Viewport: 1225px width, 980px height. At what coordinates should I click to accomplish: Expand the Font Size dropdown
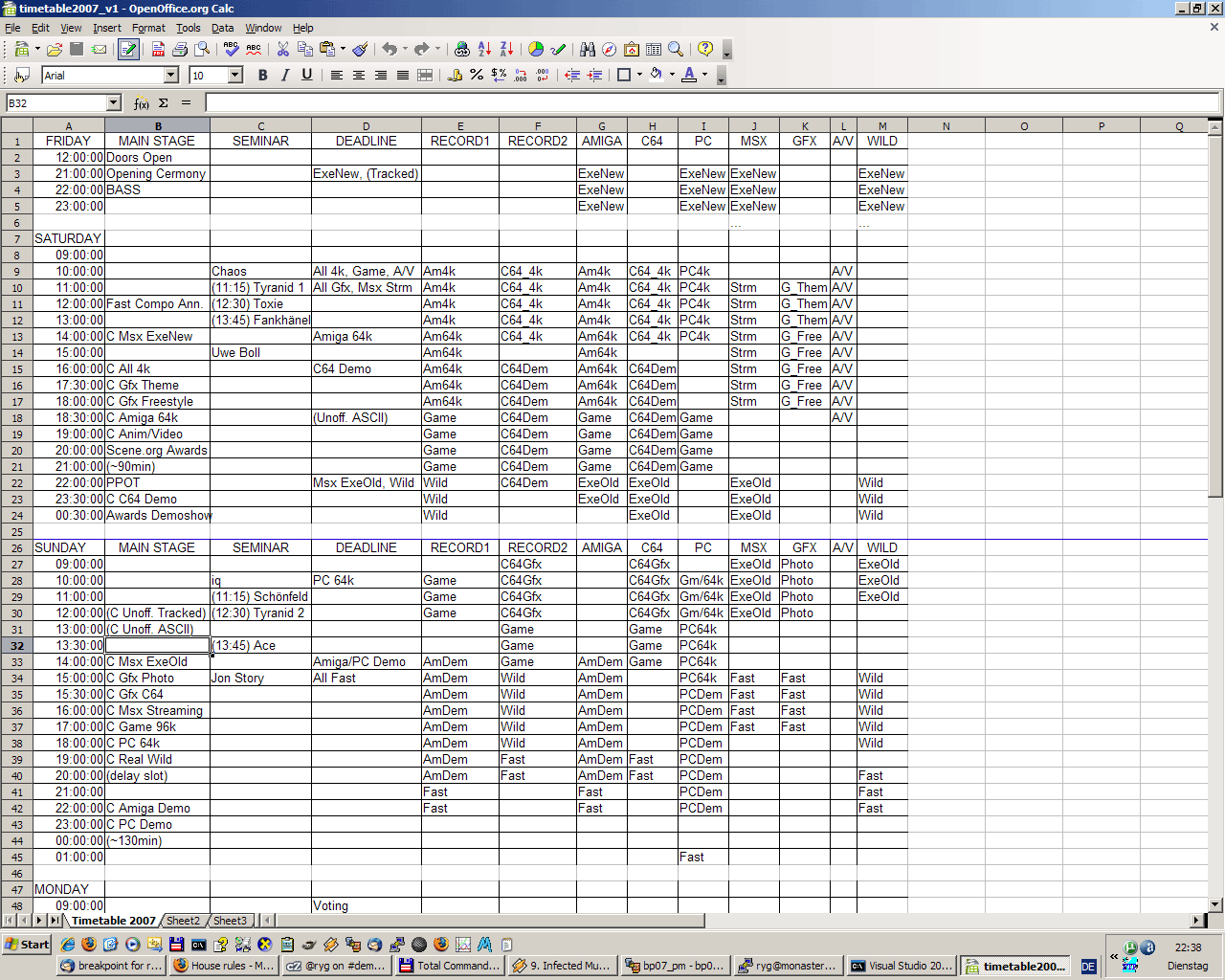click(x=235, y=75)
